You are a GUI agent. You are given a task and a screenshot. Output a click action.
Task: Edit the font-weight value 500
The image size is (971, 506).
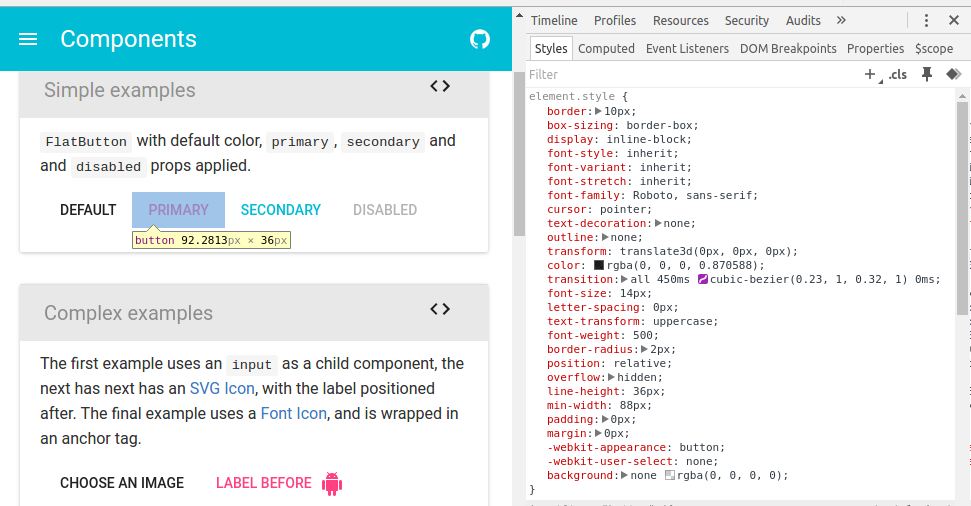pyautogui.click(x=643, y=336)
